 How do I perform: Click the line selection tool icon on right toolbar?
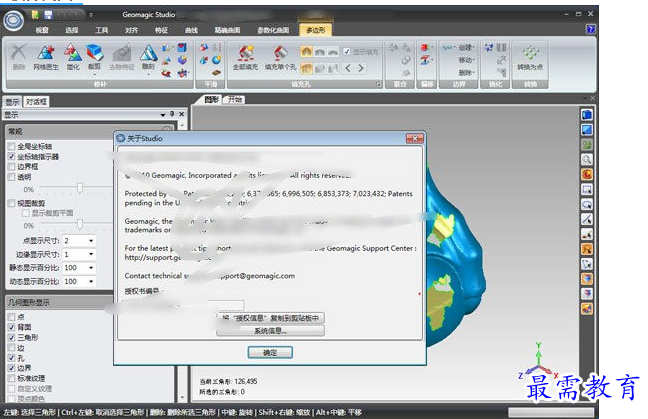pyautogui.click(x=587, y=219)
